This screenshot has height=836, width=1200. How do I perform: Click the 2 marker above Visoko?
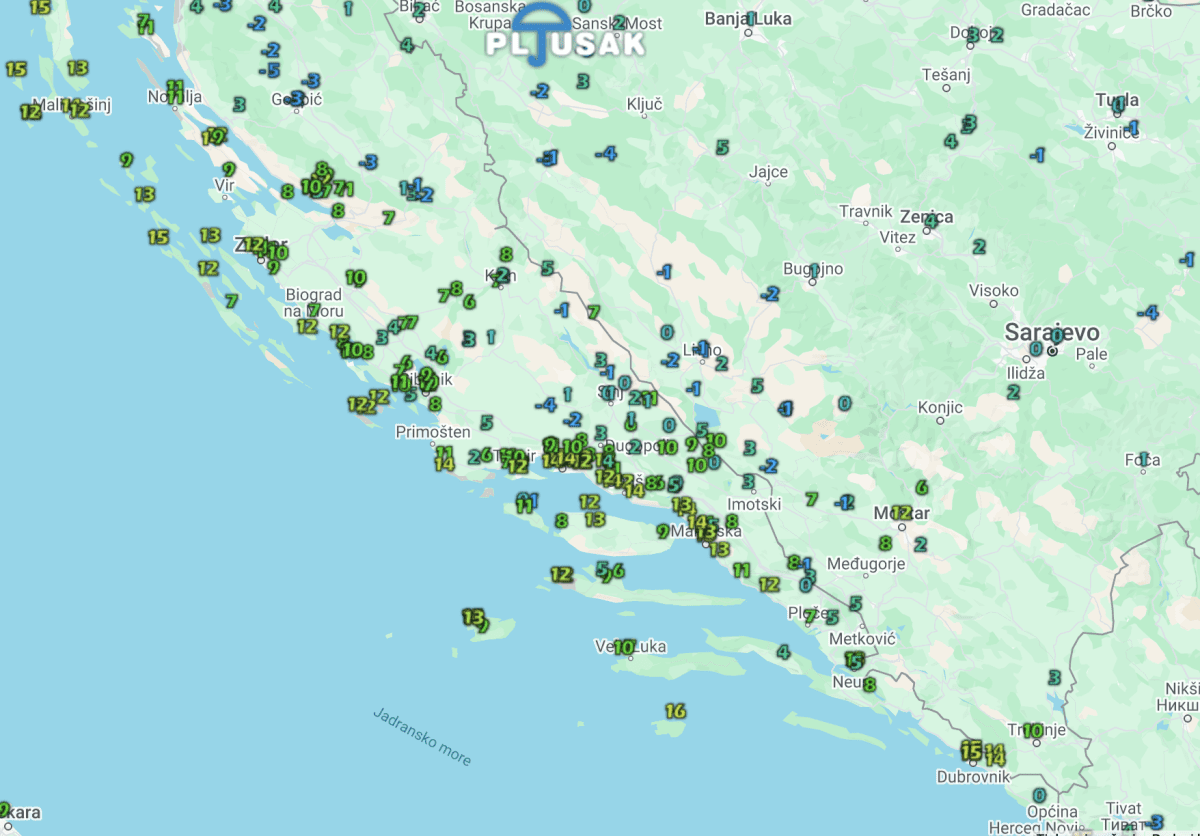click(x=979, y=246)
